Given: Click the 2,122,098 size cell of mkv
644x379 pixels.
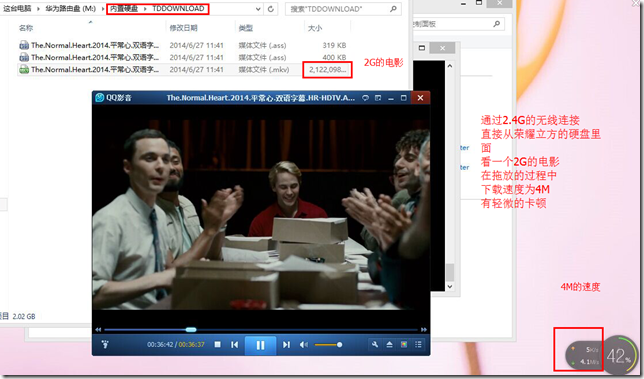Looking at the screenshot, I should (x=327, y=69).
